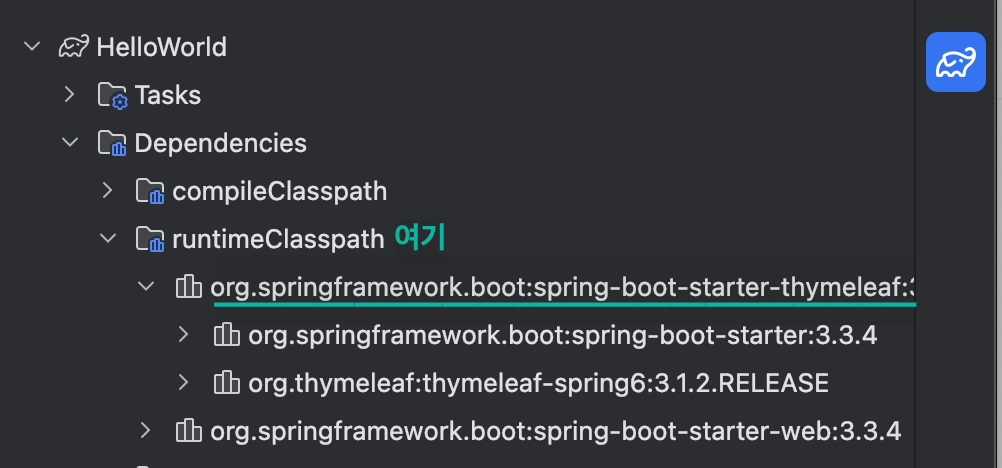Select the compileClasspath label
Image resolution: width=1002 pixels, height=468 pixels.
click(x=280, y=191)
